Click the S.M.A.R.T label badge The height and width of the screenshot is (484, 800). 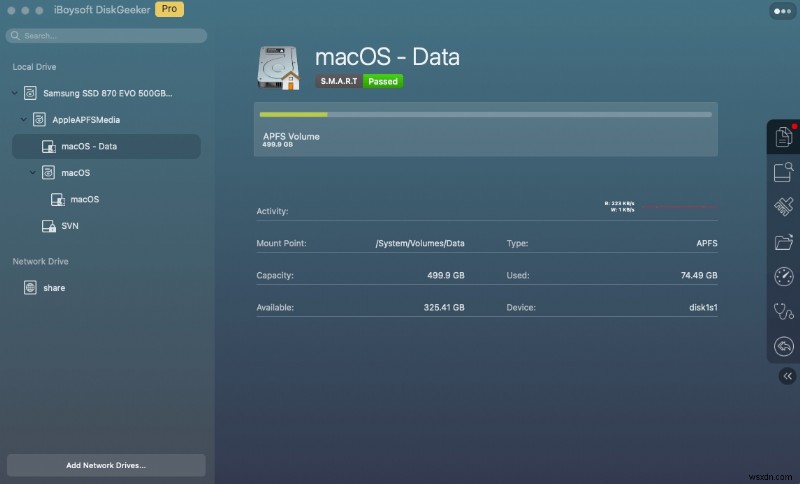(339, 81)
